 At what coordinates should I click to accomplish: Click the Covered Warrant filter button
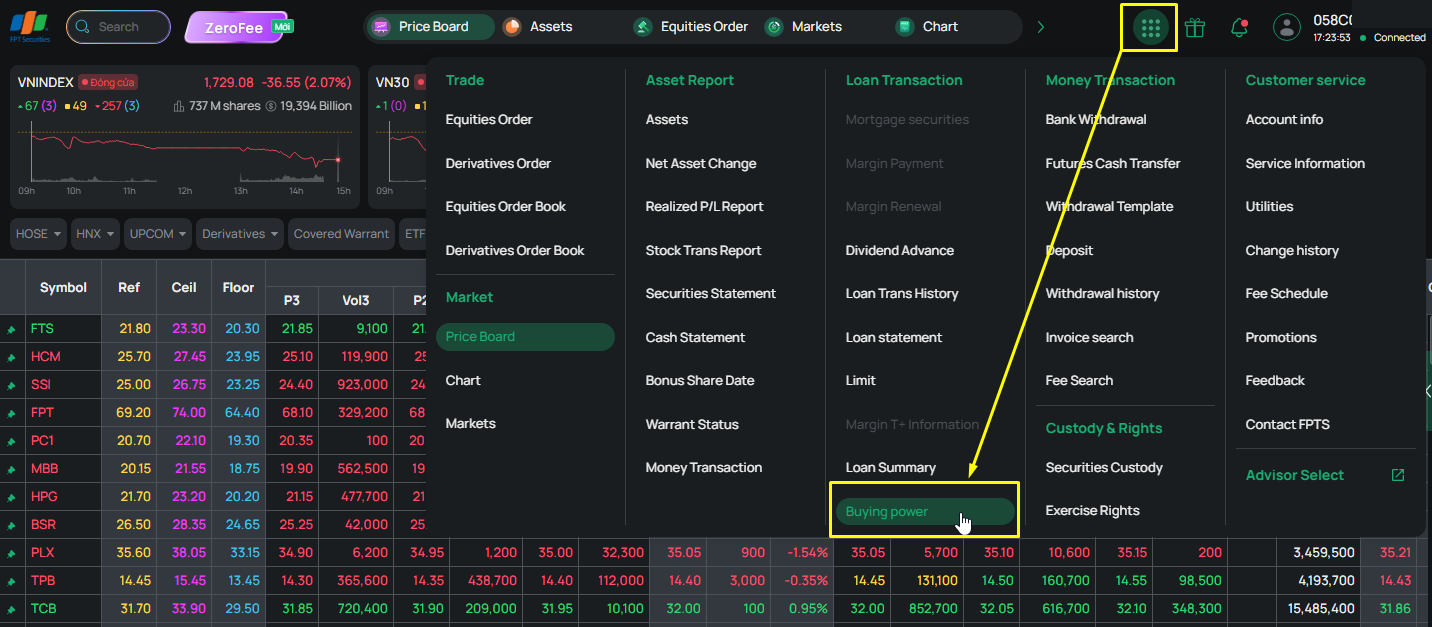coord(341,234)
